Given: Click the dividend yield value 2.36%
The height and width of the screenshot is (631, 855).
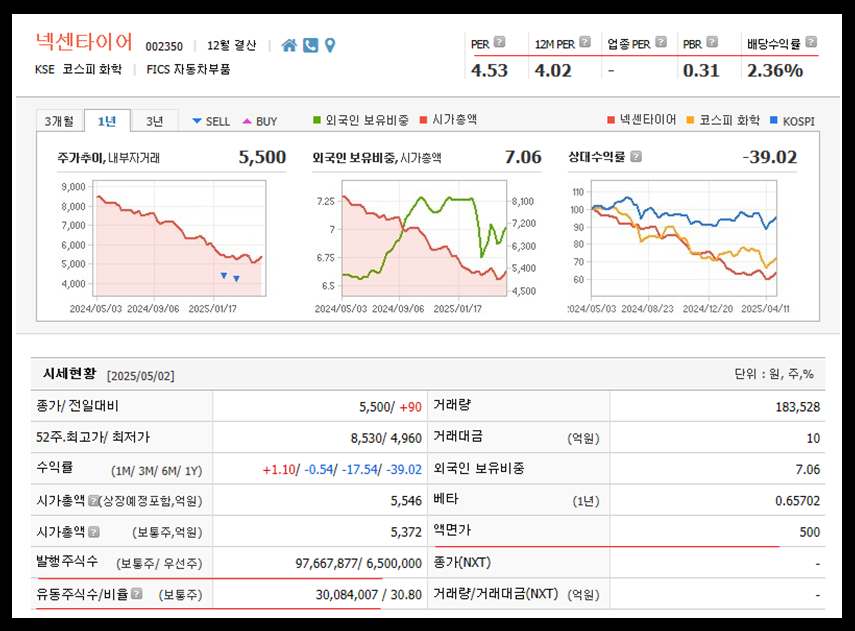Looking at the screenshot, I should tap(775, 70).
